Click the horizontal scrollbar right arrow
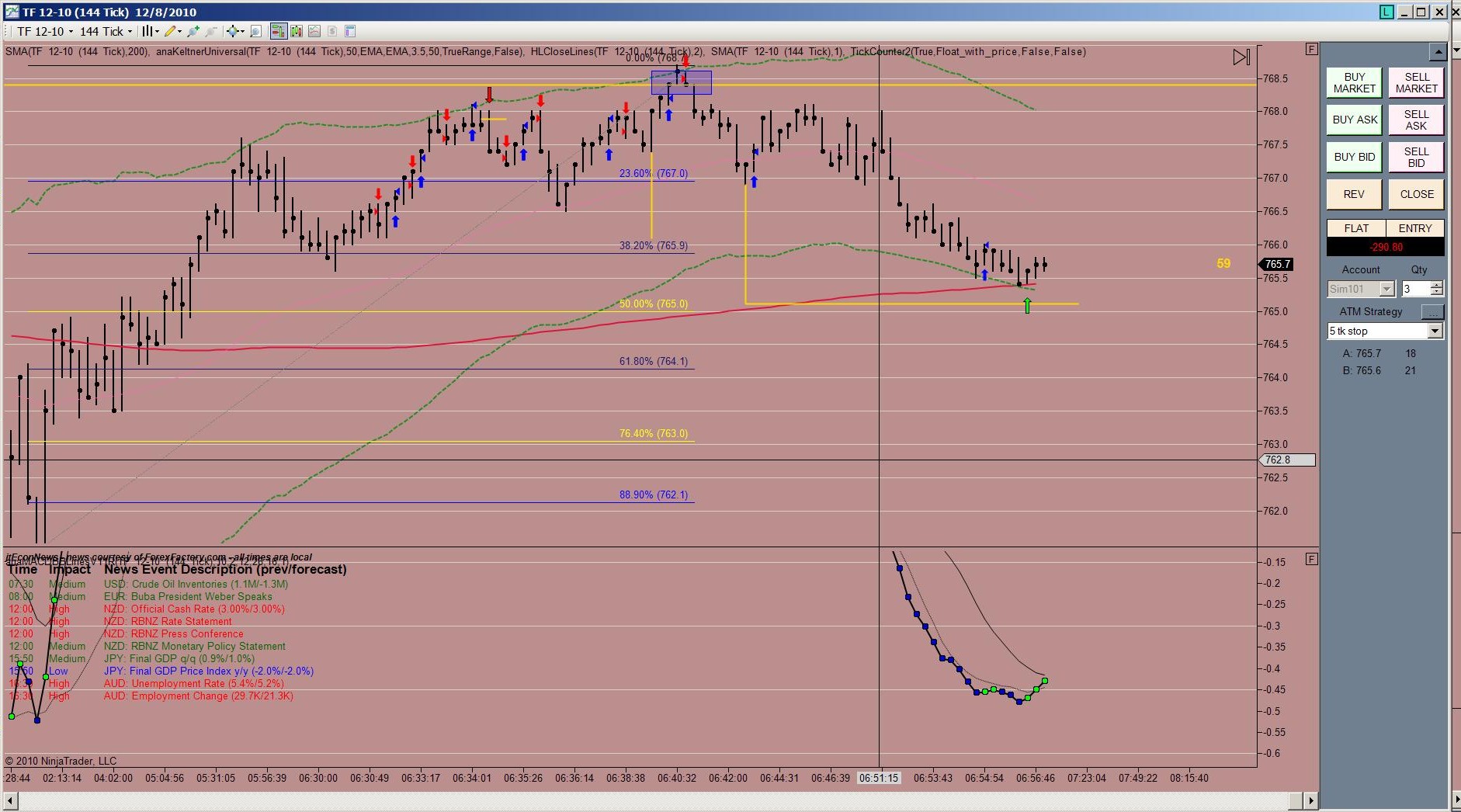Viewport: 1461px width, 812px height. [x=1311, y=800]
